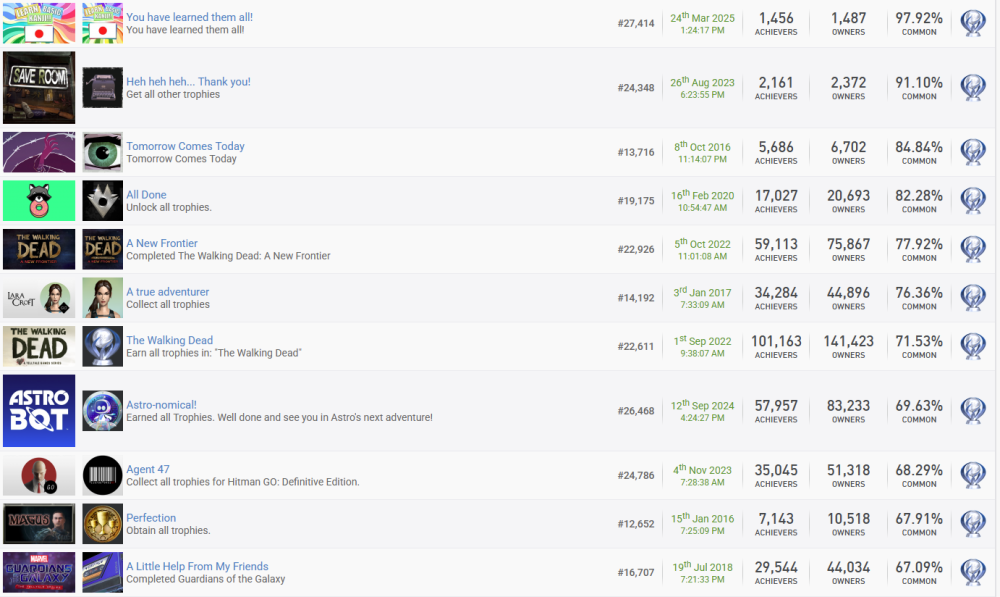Click platinum icon in Tomorrow Comes Today row
The image size is (1000, 597).
coord(972,152)
